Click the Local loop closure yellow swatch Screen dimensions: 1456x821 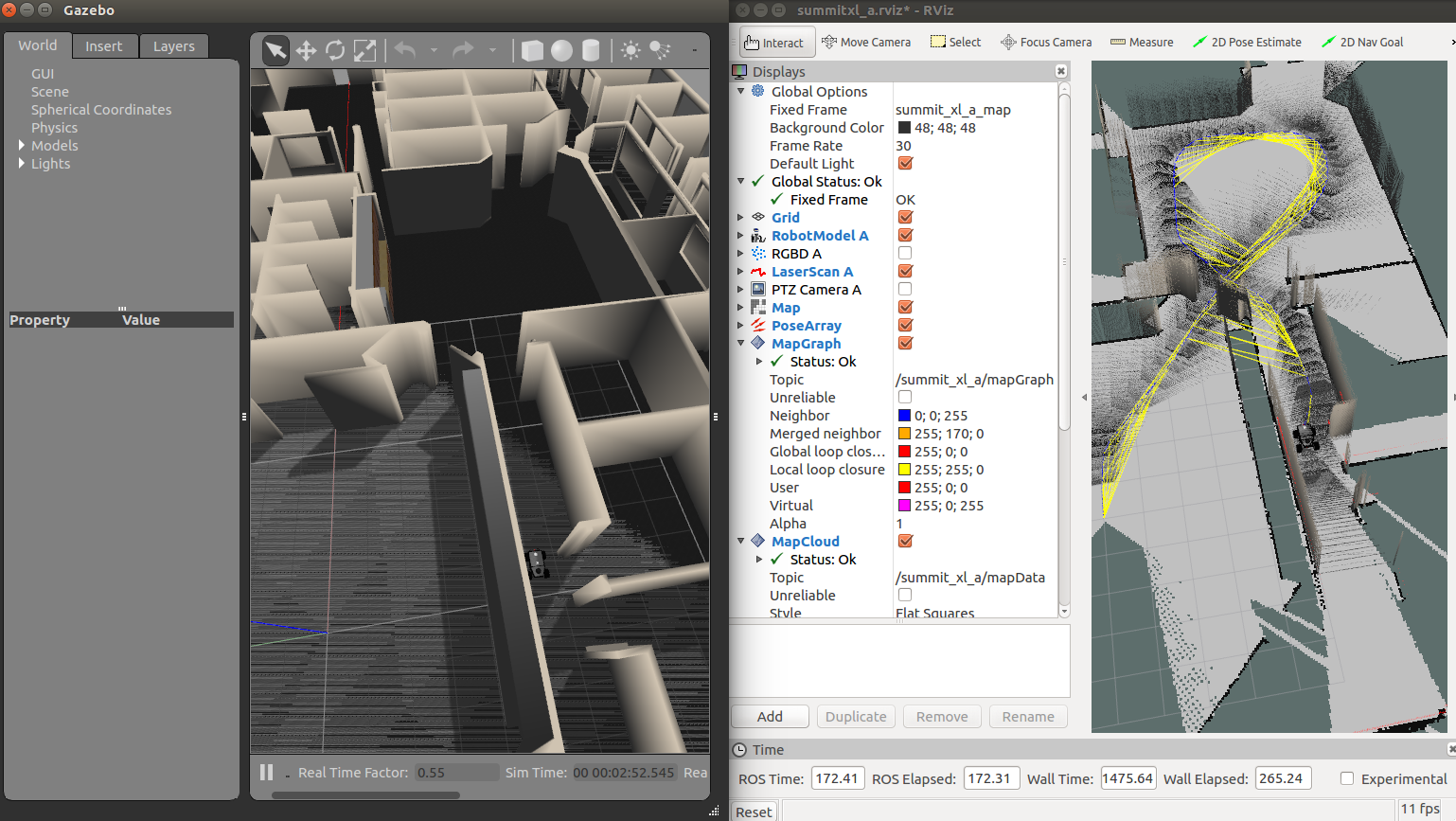(904, 470)
